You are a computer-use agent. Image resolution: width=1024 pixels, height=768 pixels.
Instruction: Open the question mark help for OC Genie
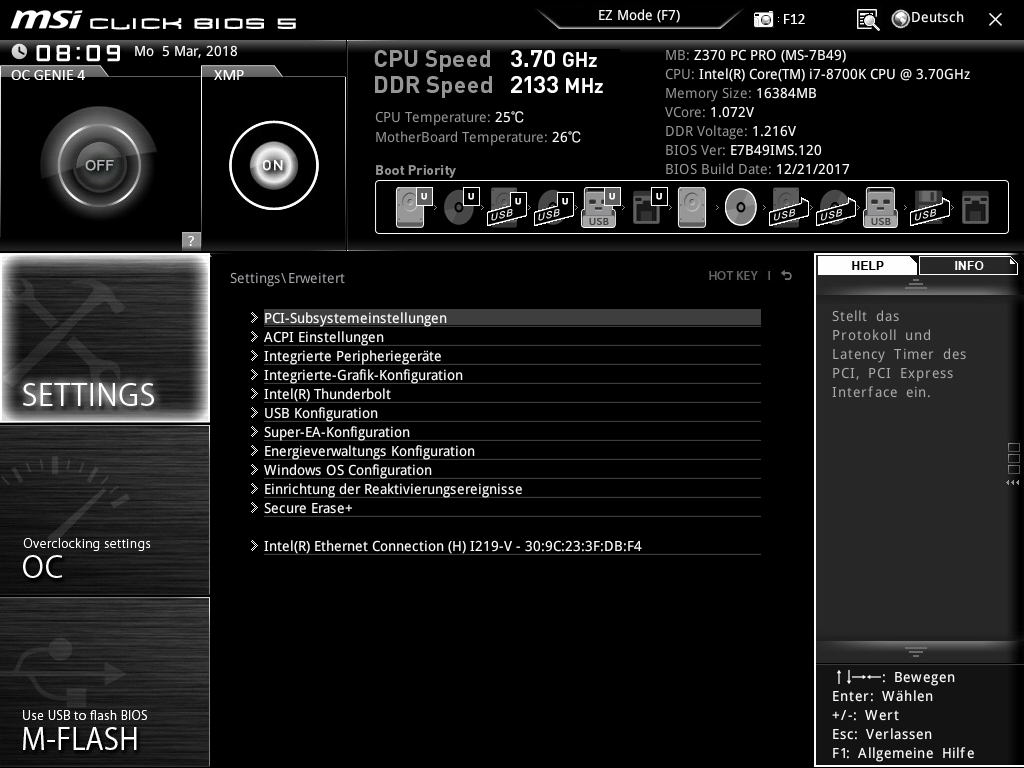tap(191, 240)
